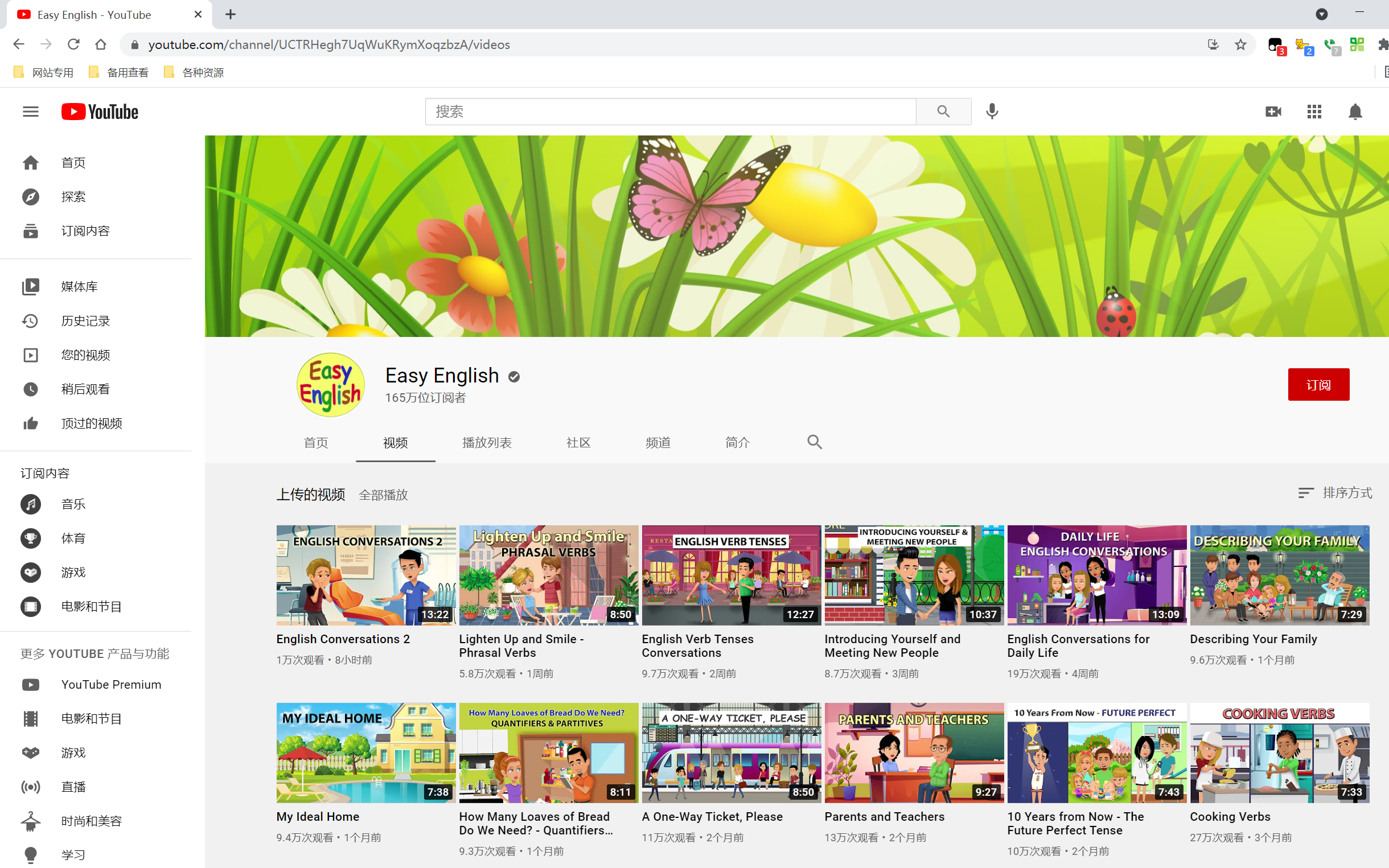Screen dimensions: 1389x868
Task: Open 媒体库 in the sidebar
Action: point(96,286)
